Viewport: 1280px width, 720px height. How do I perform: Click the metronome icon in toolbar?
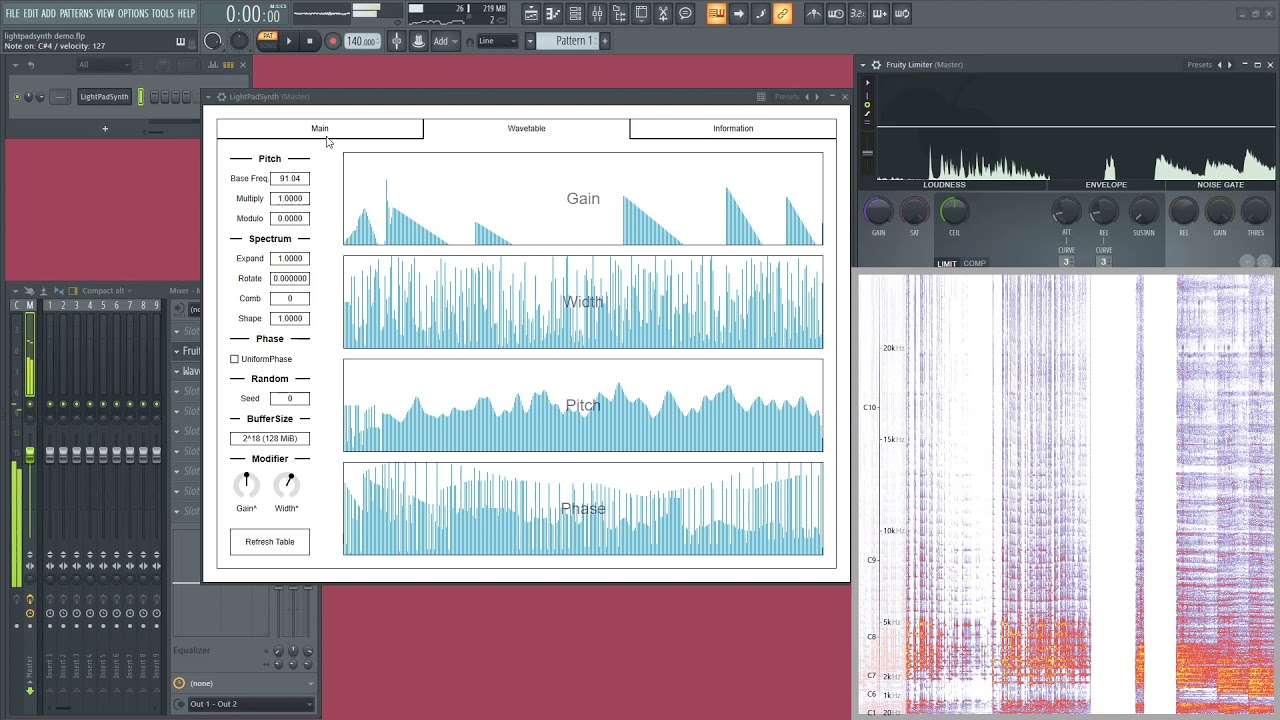813,14
